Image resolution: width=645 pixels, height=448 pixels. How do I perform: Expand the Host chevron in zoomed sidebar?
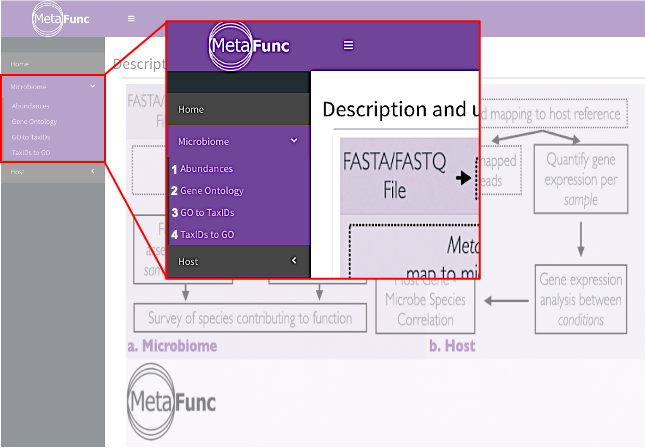(294, 260)
